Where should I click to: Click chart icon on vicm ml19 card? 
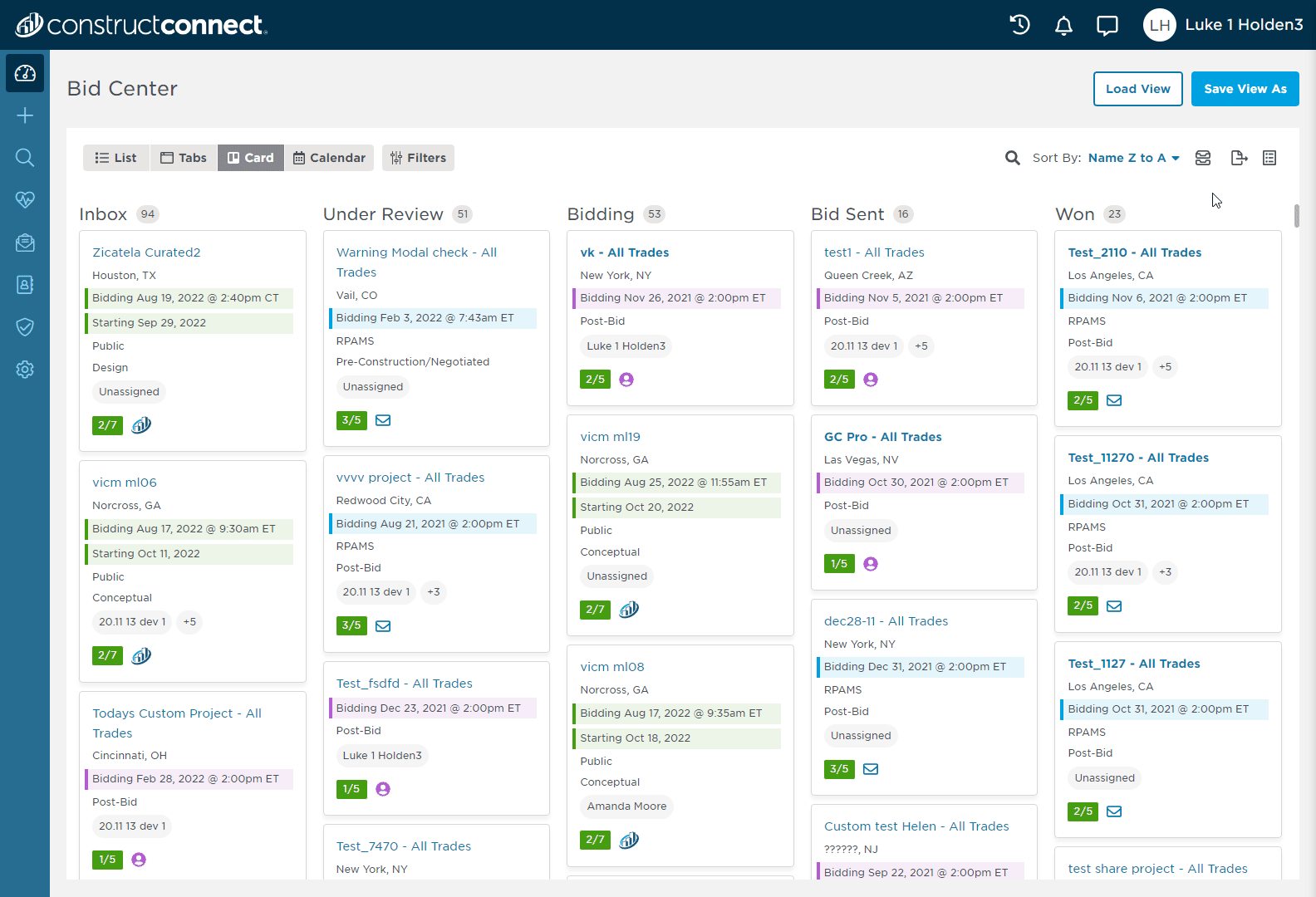pos(629,610)
